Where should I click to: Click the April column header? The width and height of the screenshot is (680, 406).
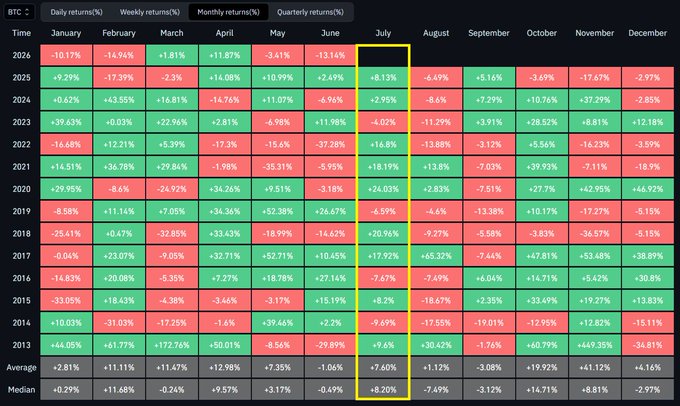click(x=225, y=33)
